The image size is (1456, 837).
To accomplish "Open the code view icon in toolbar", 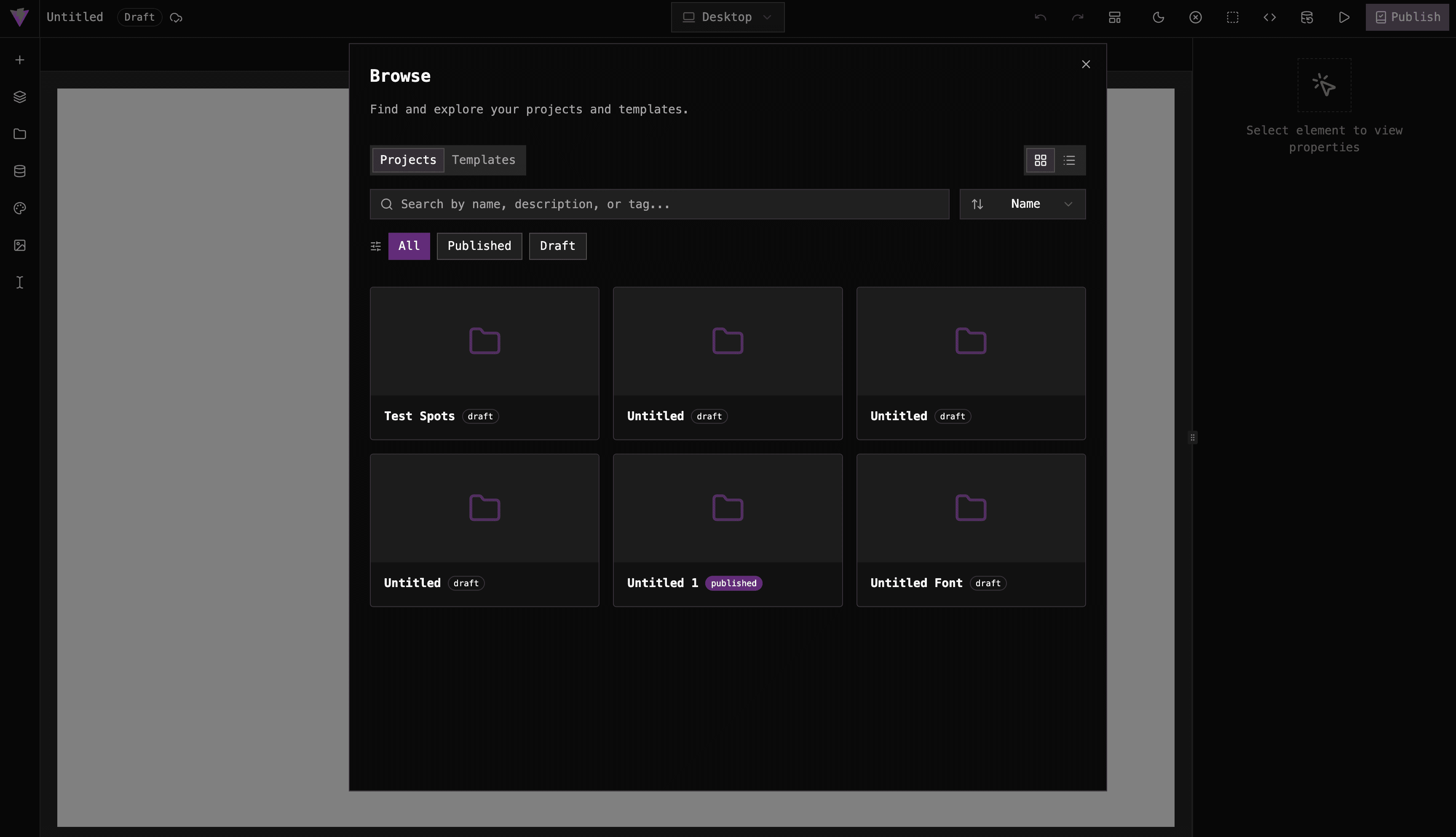I will 1269,17.
